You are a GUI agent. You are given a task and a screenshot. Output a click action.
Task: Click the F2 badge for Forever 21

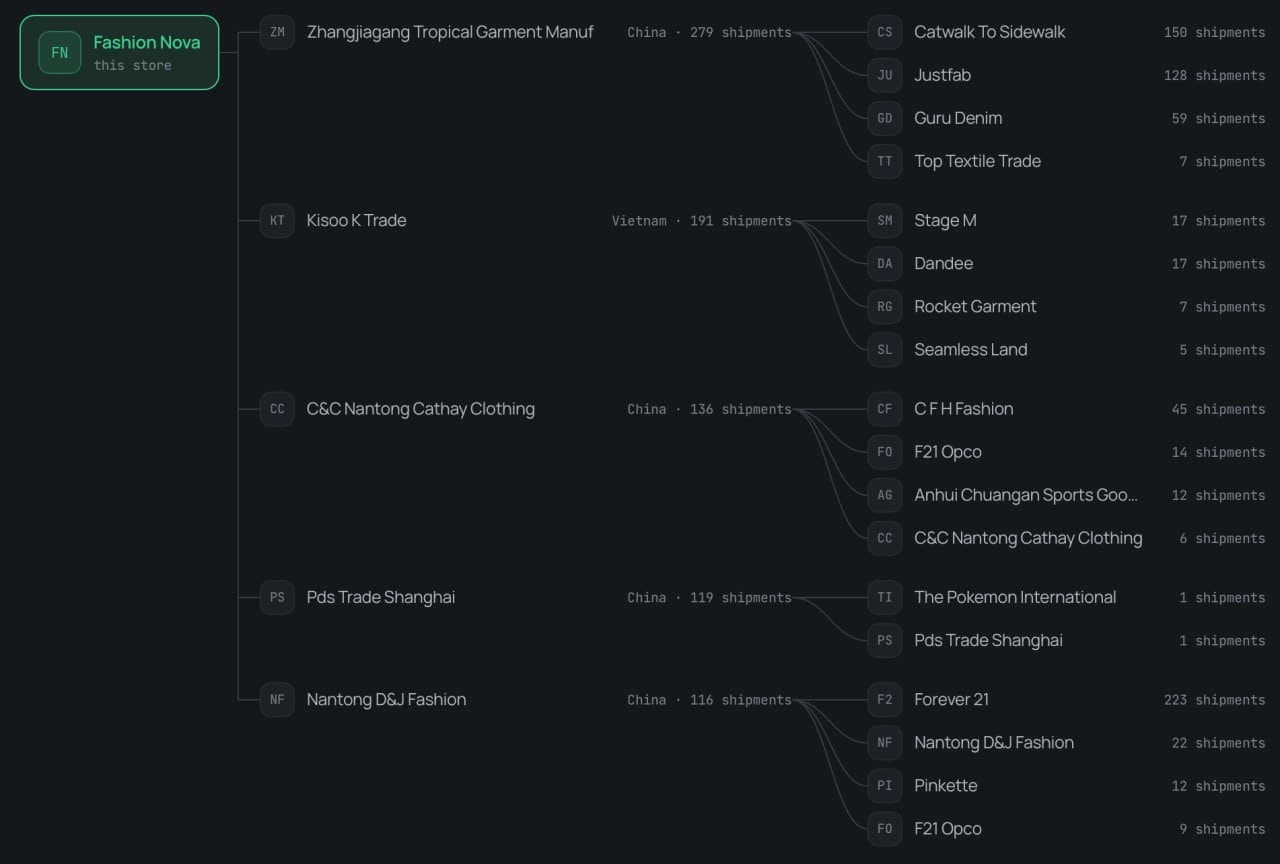(x=885, y=700)
